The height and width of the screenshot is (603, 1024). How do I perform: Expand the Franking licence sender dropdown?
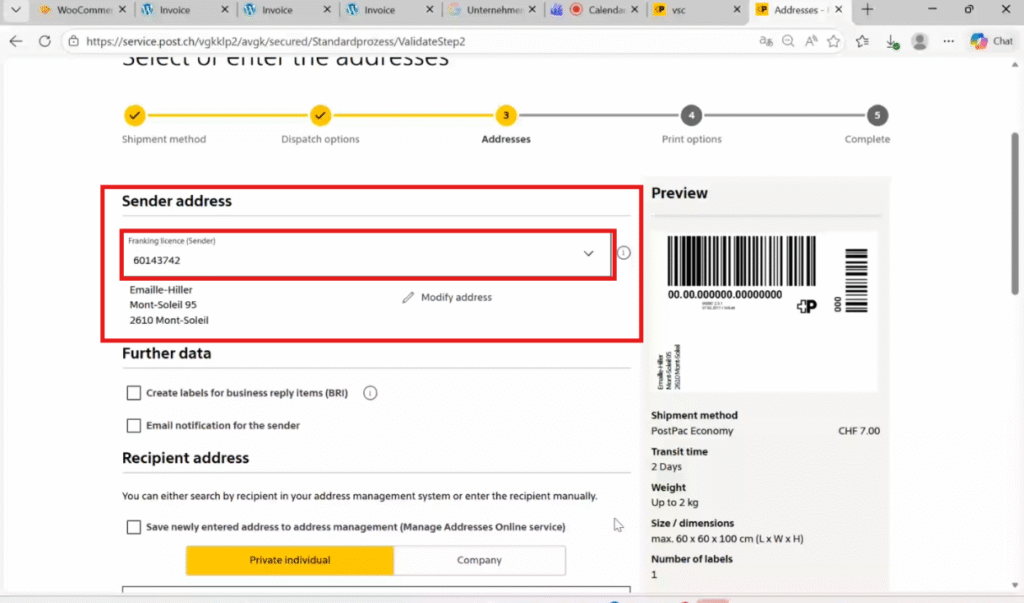588,254
